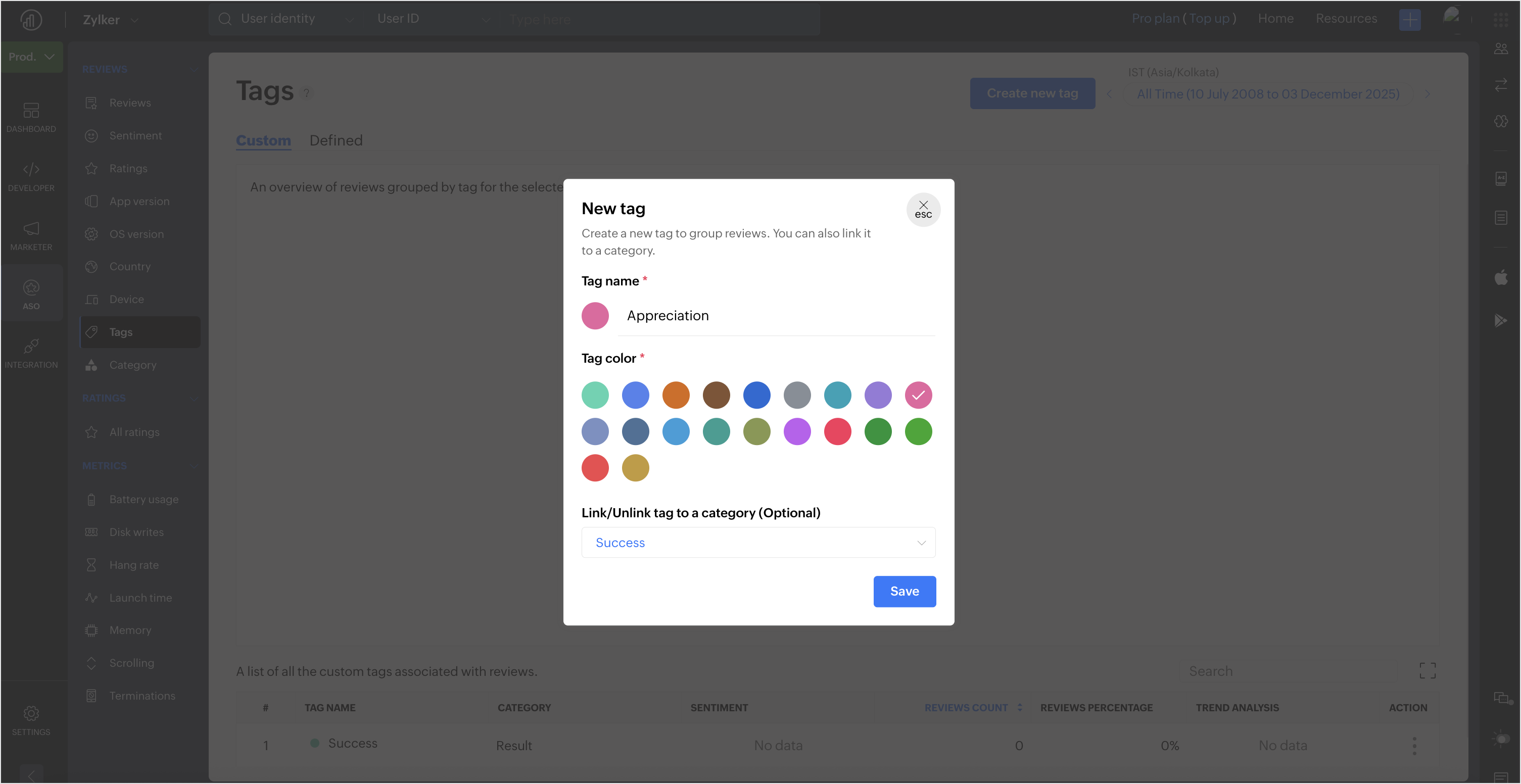Click the Appreciation tag name field
The width and height of the screenshot is (1521, 784).
pyautogui.click(x=776, y=316)
